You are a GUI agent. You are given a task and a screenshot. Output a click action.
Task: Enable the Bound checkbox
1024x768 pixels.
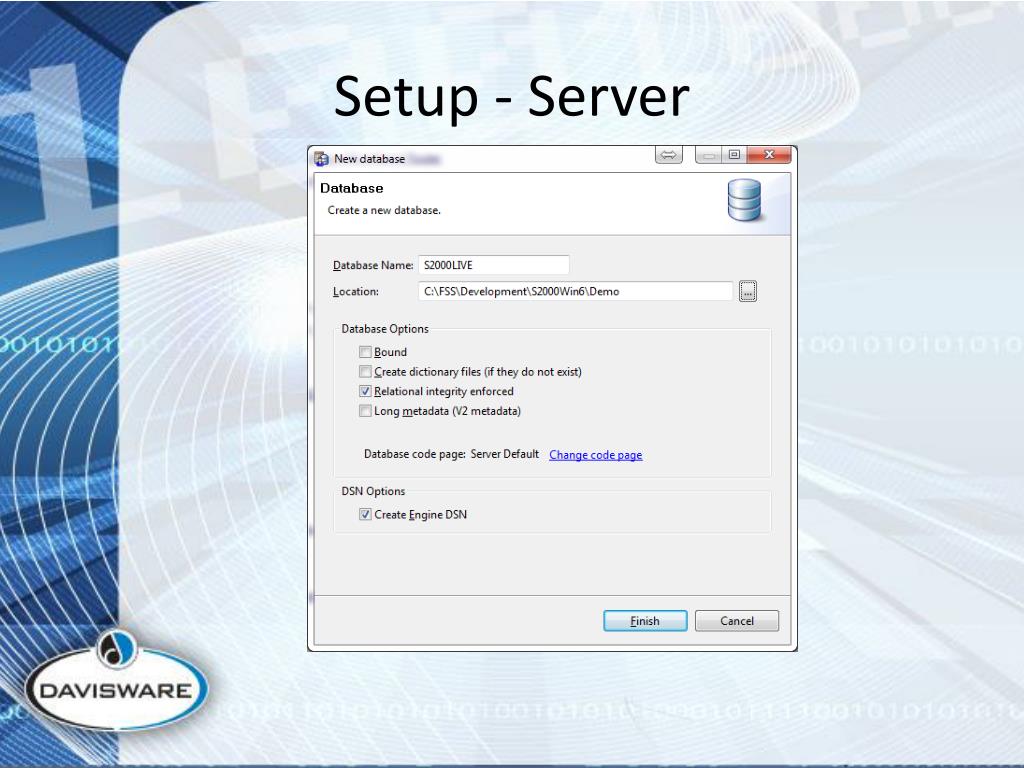(x=365, y=352)
